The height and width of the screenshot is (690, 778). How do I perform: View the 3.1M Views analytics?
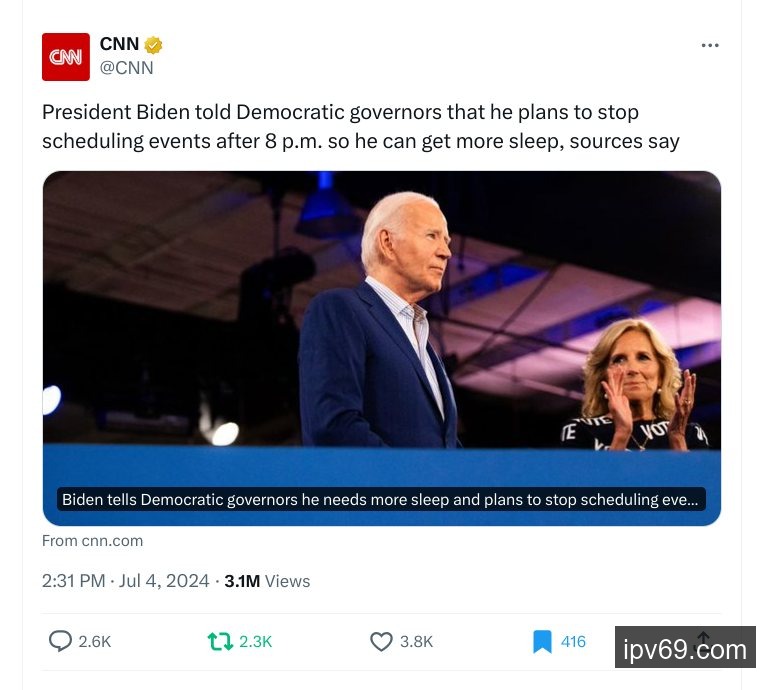tap(267, 581)
